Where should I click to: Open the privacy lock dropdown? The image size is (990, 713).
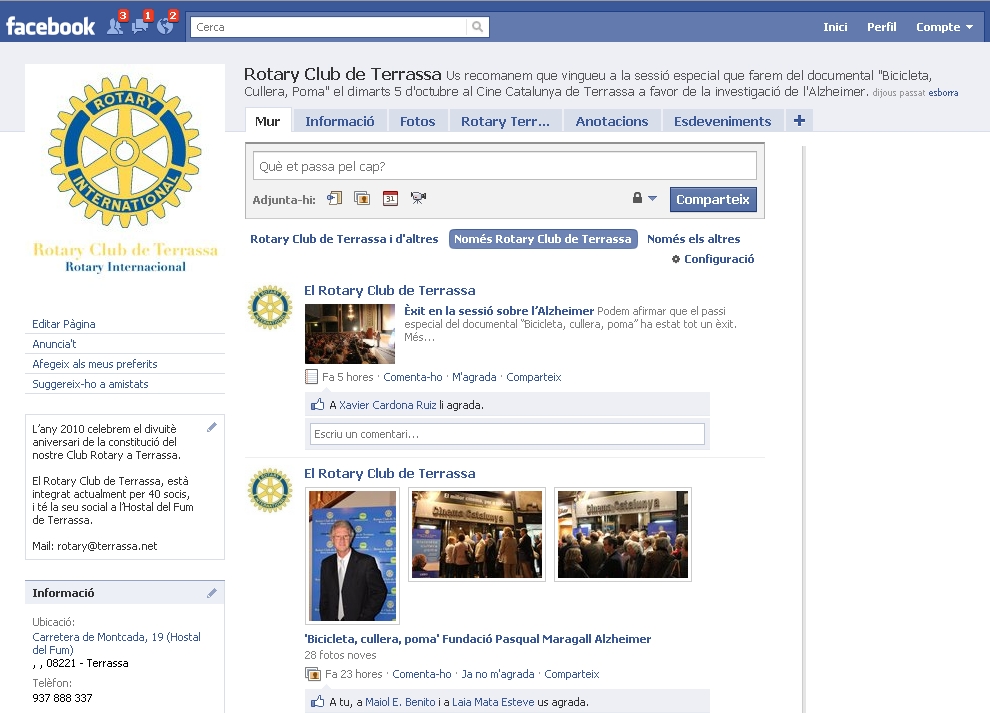coord(644,198)
